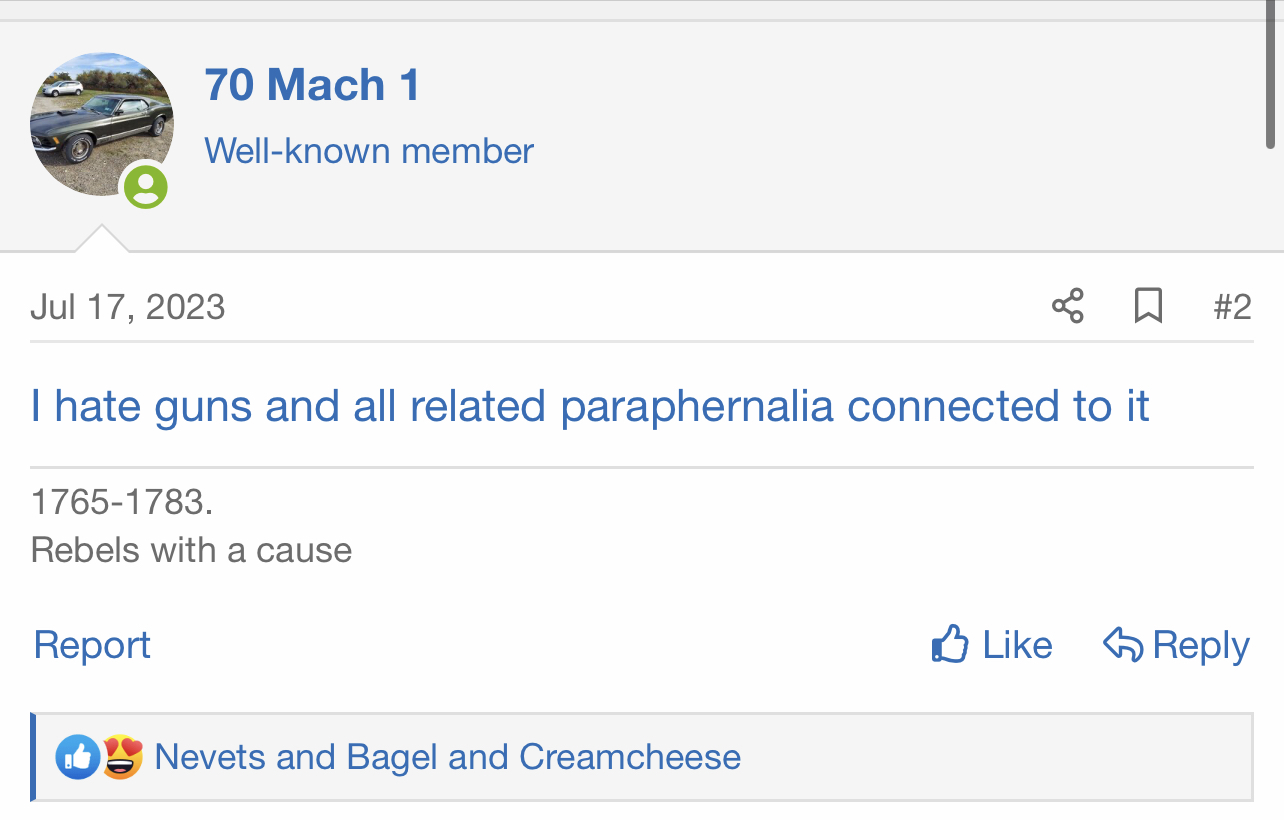Open the Jul 17, 2023 post timestamp
Viewport: 1284px width, 820px height.
tap(128, 306)
